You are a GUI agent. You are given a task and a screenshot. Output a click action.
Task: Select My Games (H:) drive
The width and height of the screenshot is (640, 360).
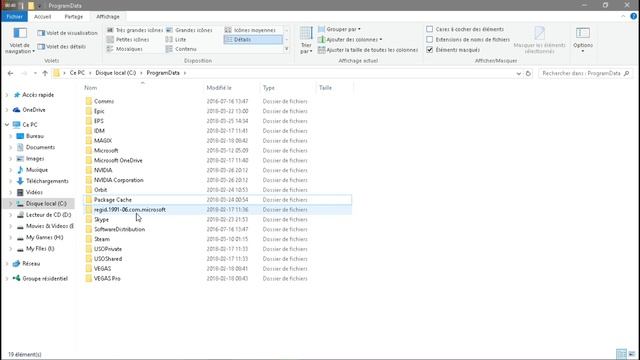[x=45, y=237]
